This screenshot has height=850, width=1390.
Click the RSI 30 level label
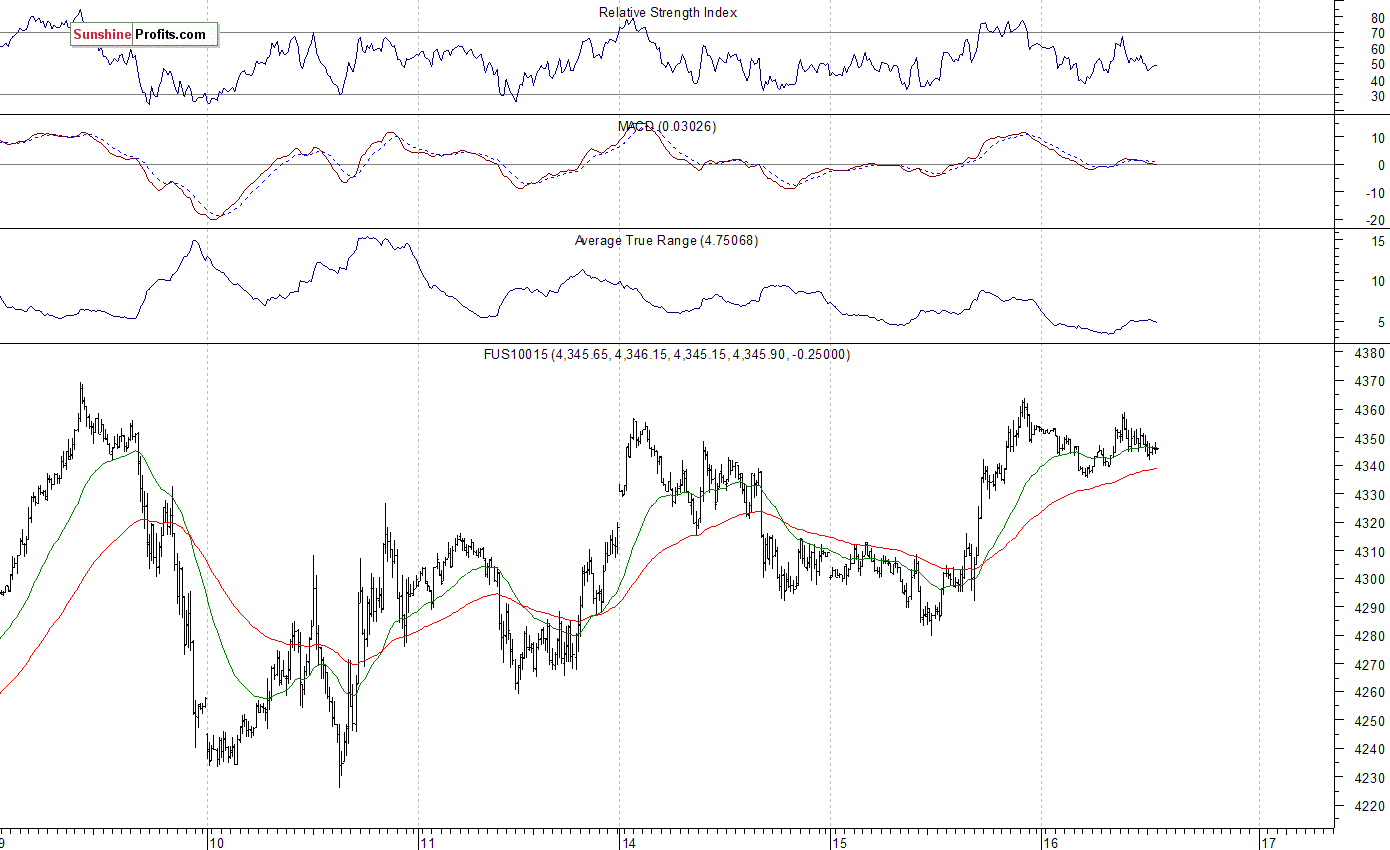1377,96
